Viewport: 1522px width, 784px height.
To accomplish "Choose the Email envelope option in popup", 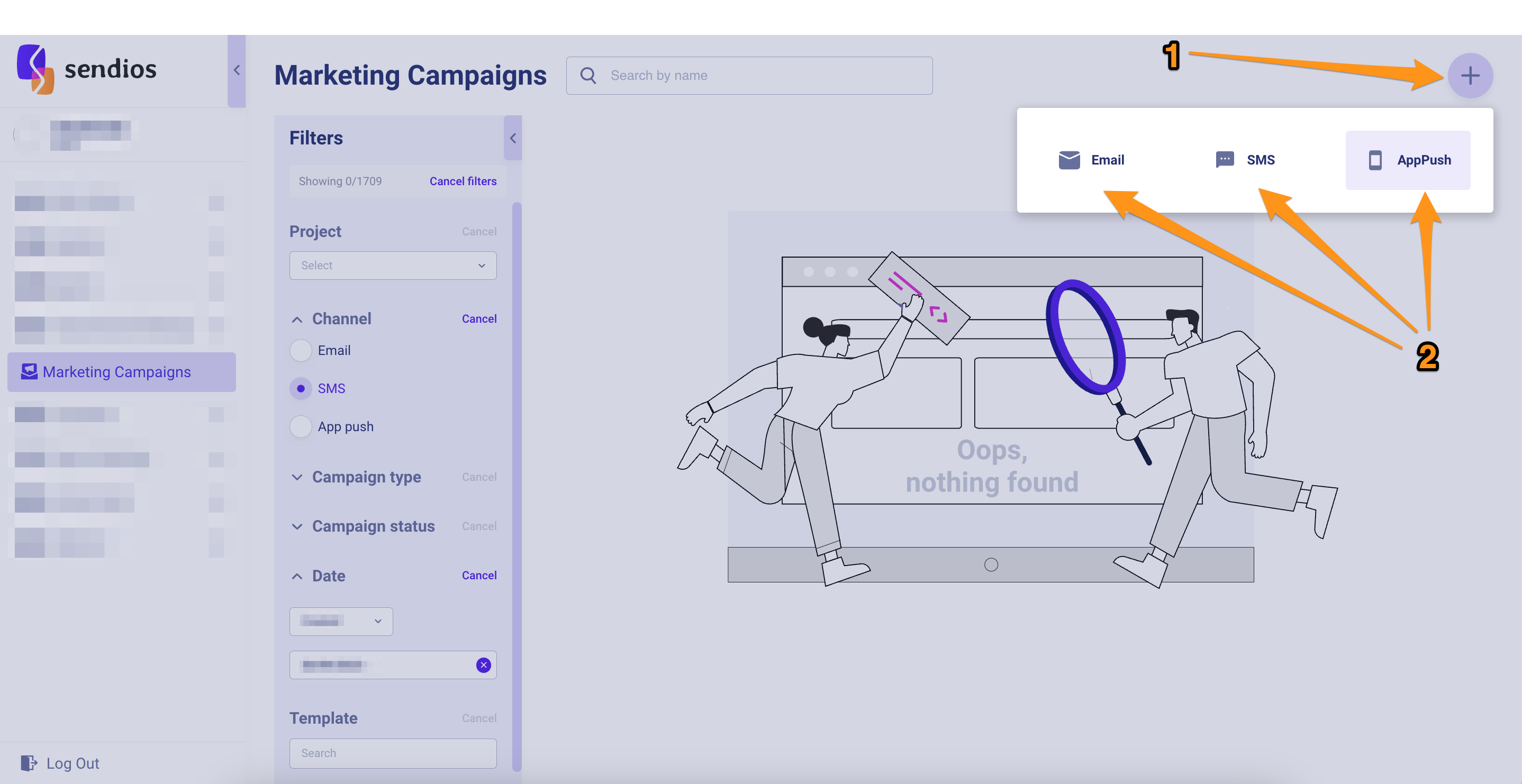I will click(1091, 160).
